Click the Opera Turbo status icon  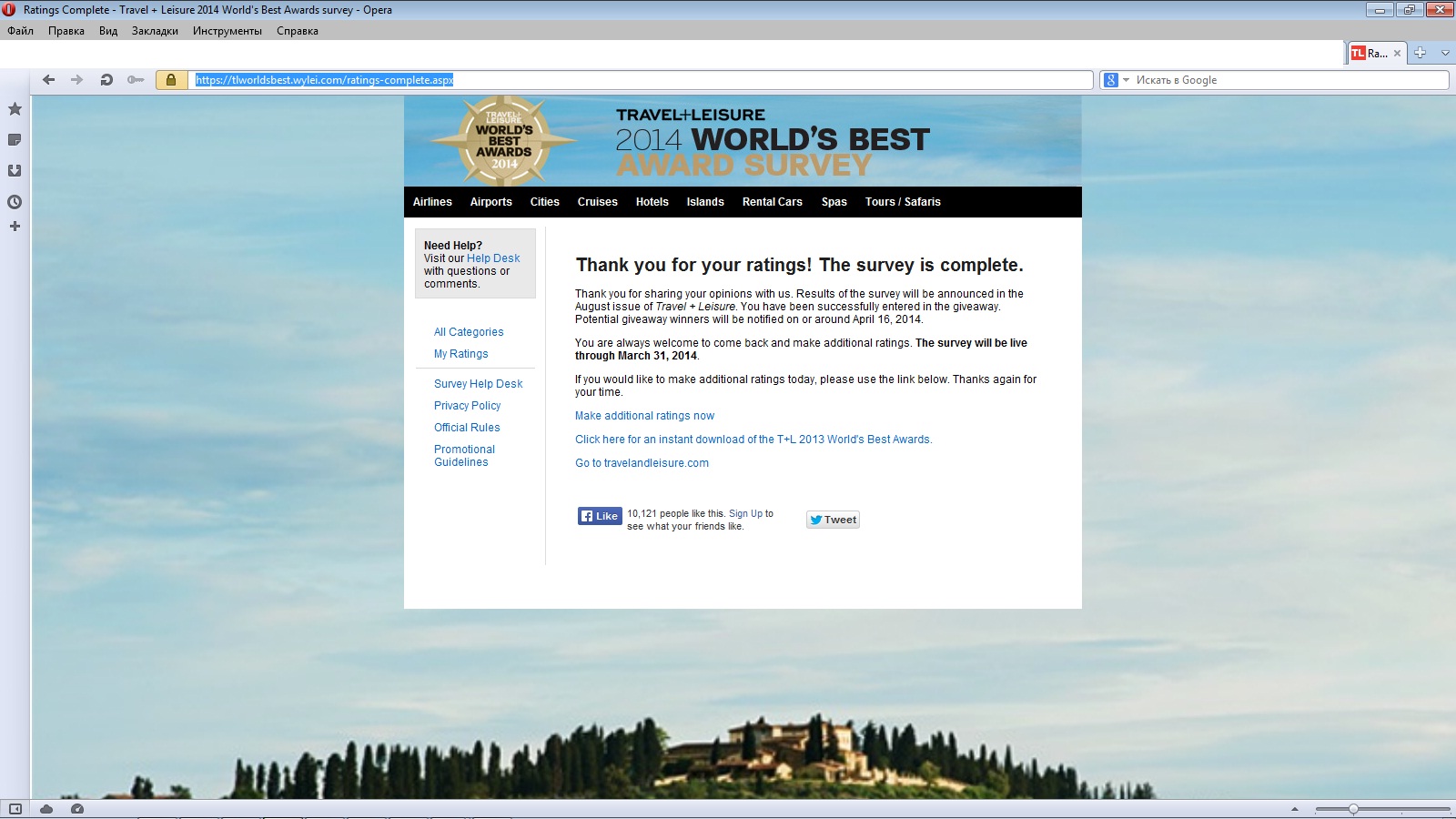[x=77, y=809]
